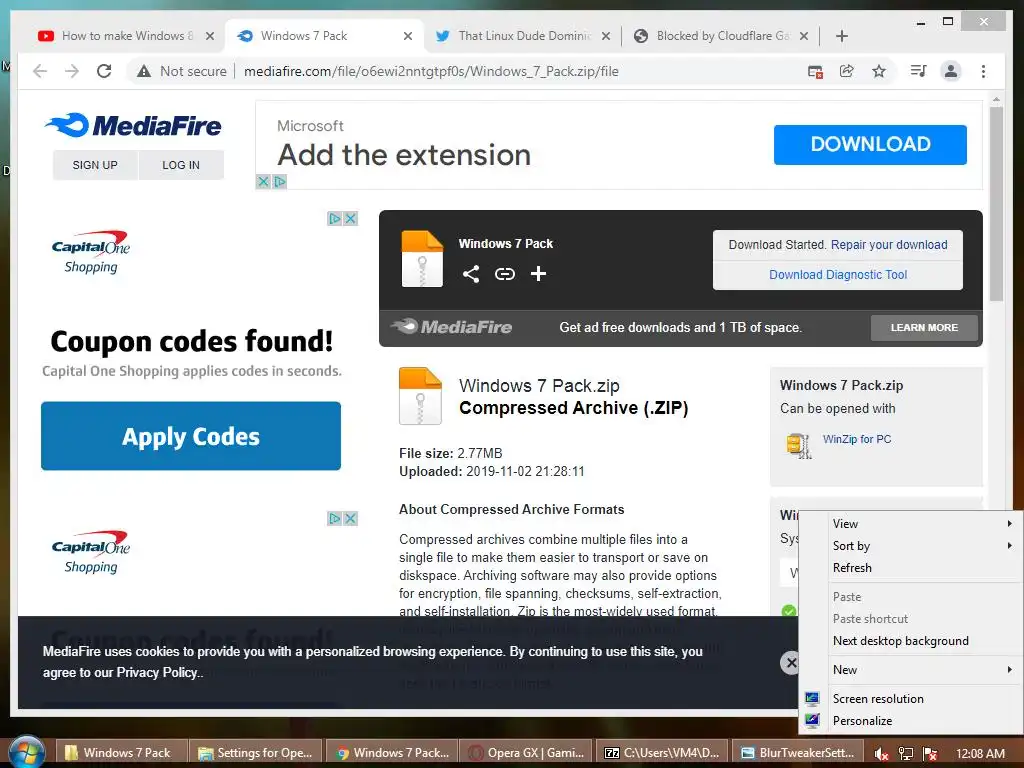The image size is (1024, 768).
Task: Click Repair your download link
Action: click(889, 245)
